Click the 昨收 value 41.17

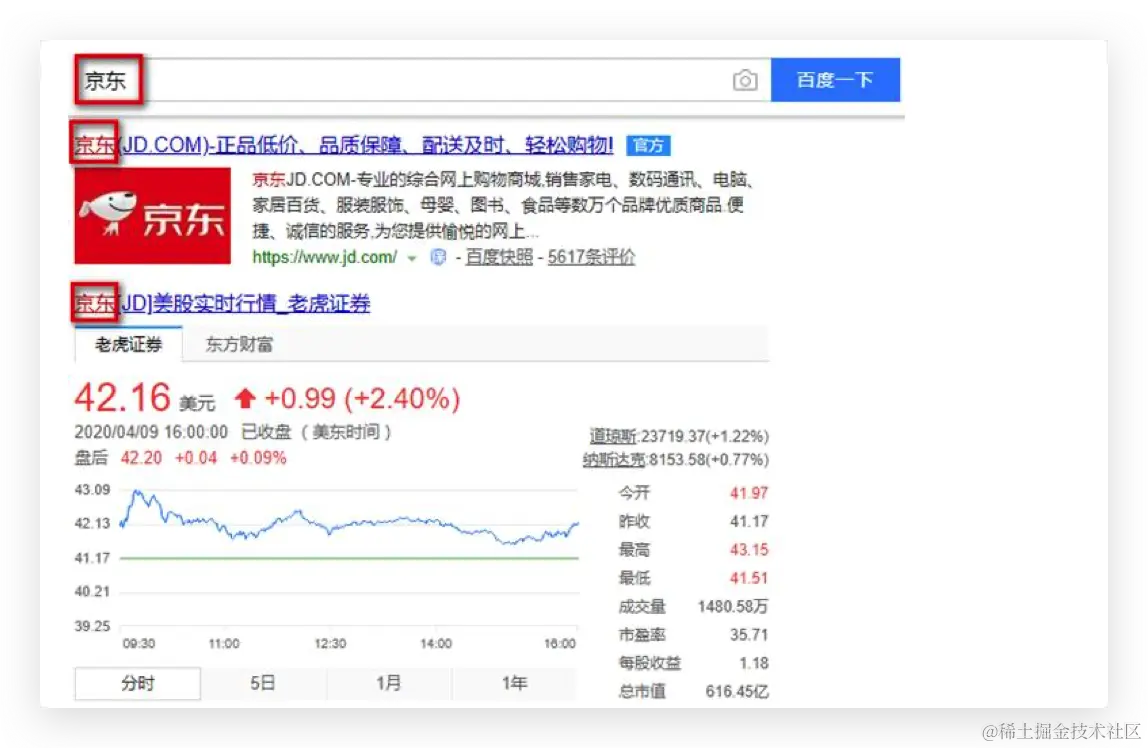[749, 521]
